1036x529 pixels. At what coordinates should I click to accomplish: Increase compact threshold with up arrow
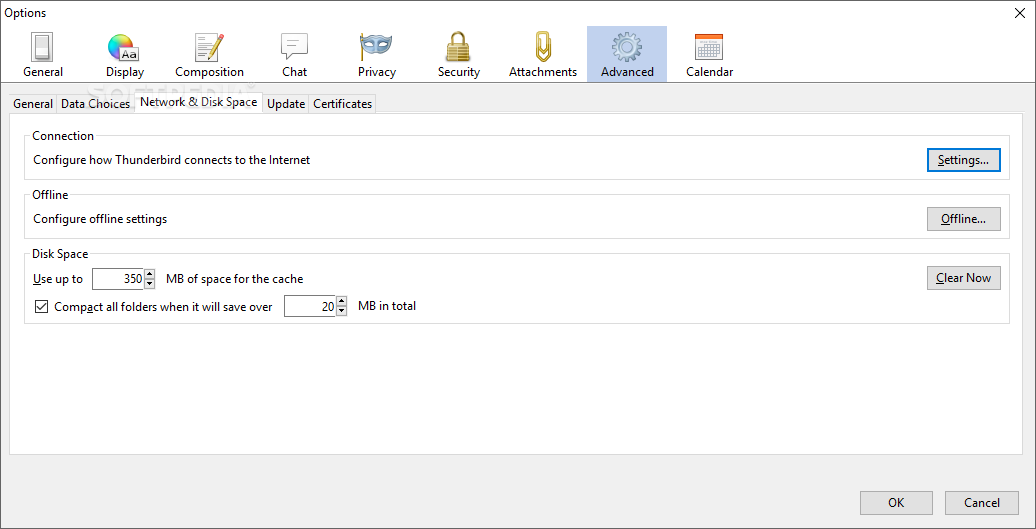click(342, 301)
